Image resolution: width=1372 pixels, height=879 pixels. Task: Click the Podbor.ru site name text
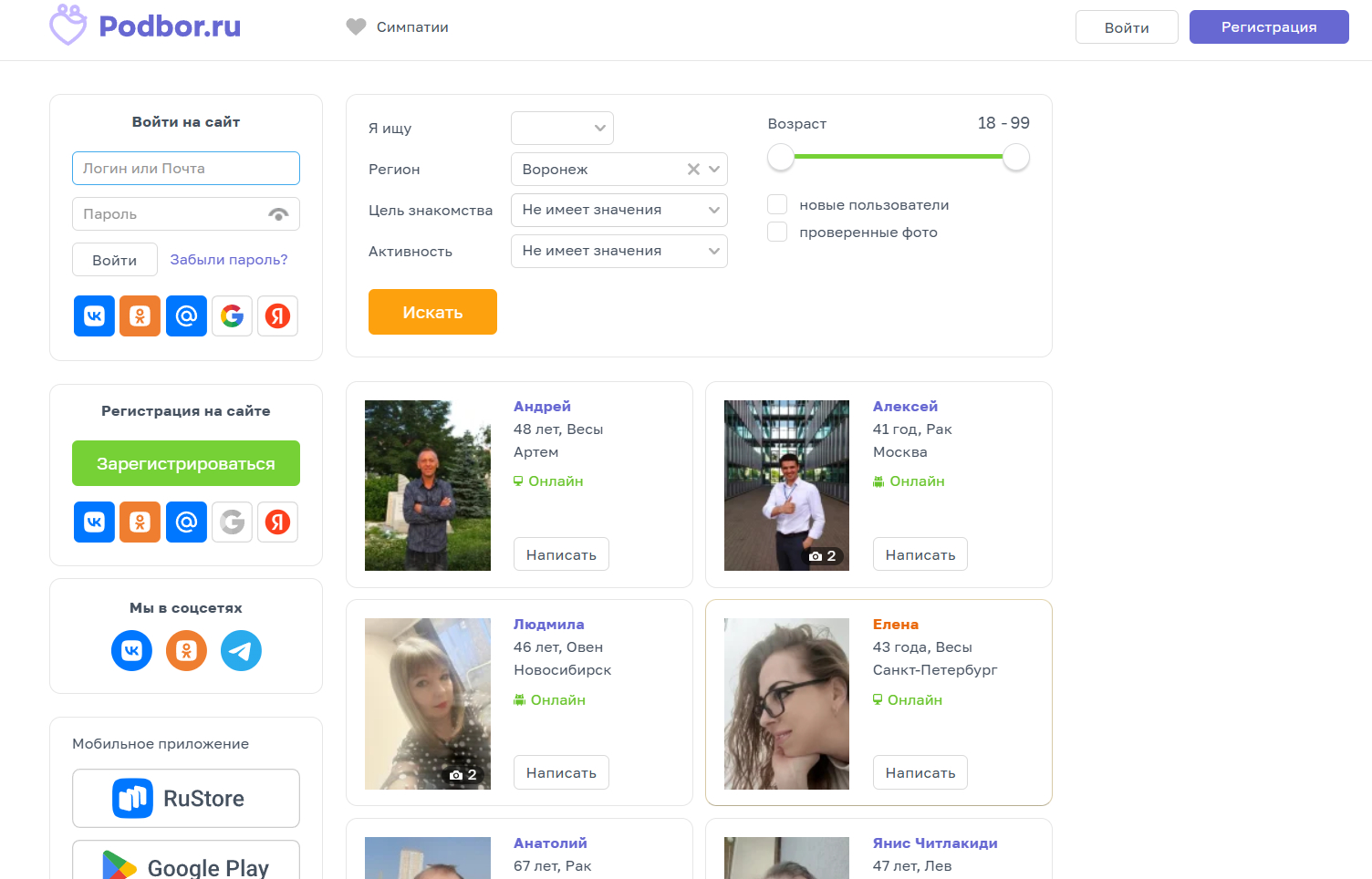170,26
